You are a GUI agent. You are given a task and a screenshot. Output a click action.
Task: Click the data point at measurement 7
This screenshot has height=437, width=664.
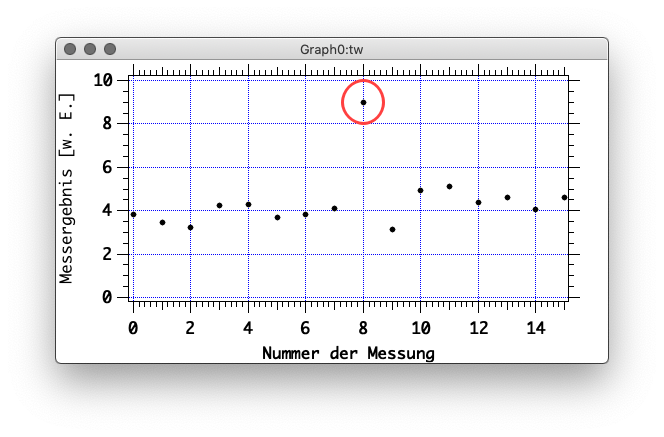point(335,208)
